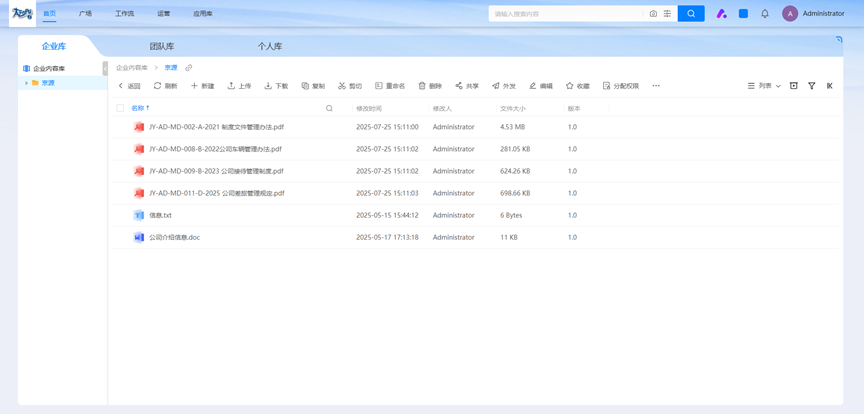Click the 2025-05-17 17:13:18 timestamp cell
This screenshot has width=864, height=414.
click(387, 238)
